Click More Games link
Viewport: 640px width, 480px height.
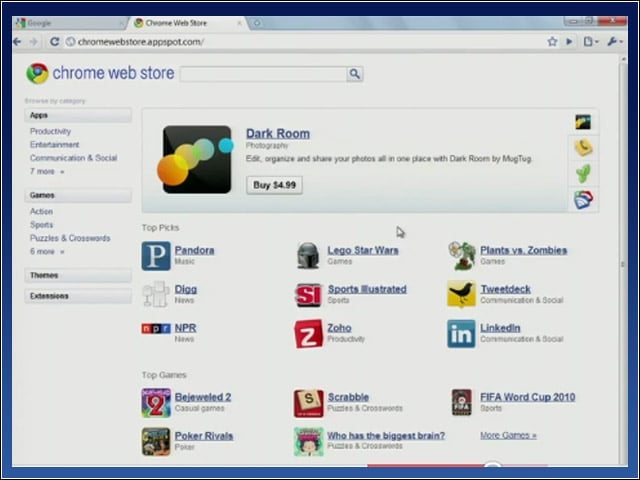click(508, 436)
